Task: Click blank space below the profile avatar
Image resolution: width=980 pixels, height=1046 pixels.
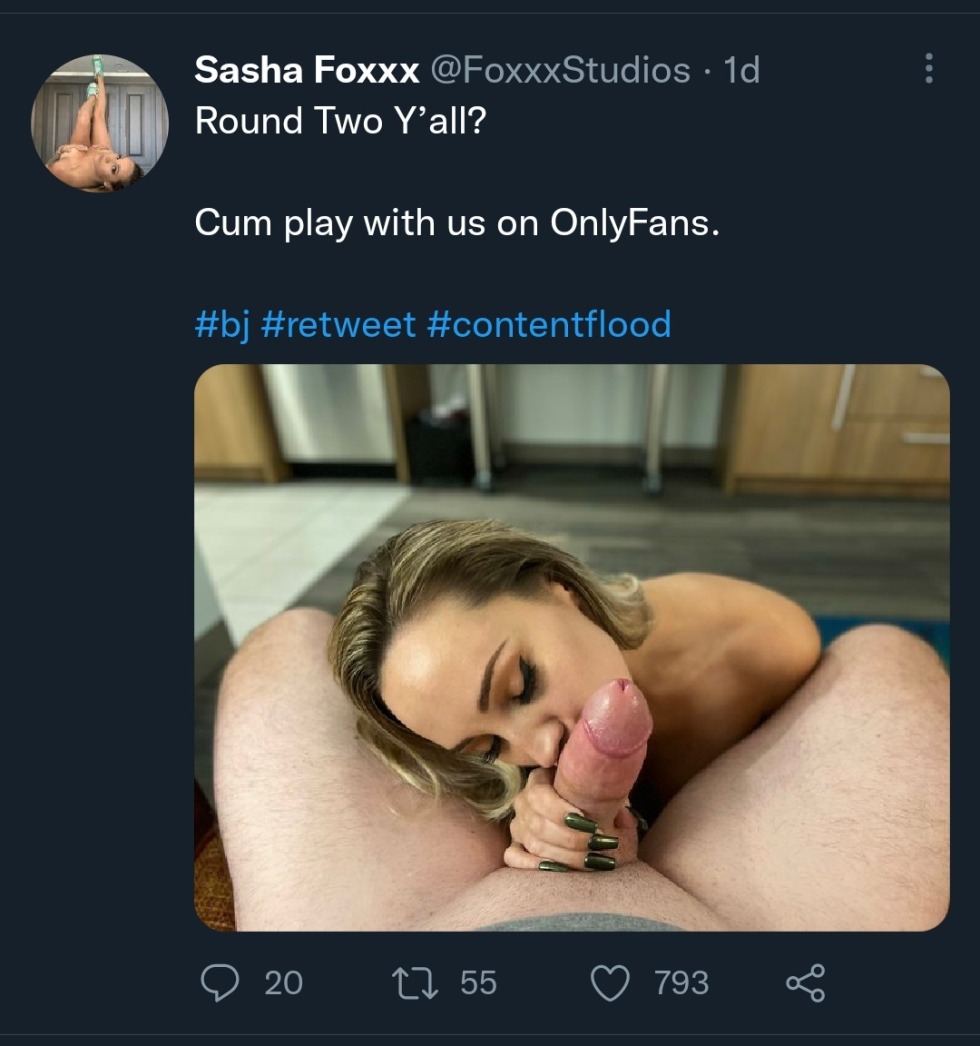Action: [x=100, y=500]
